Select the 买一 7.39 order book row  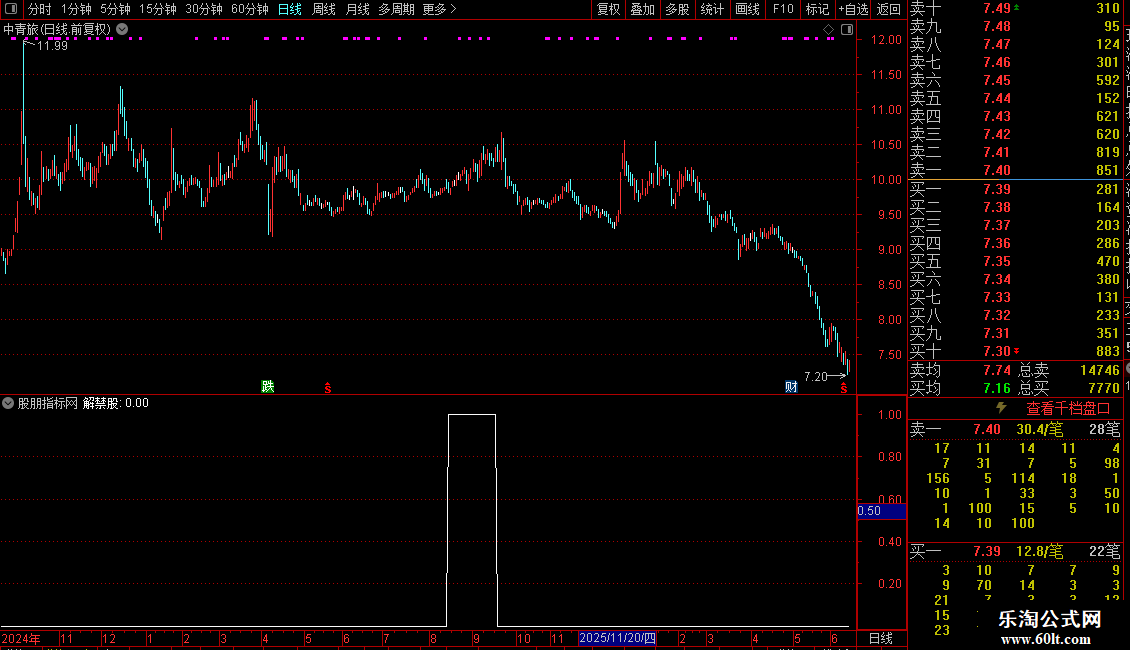coord(1015,189)
